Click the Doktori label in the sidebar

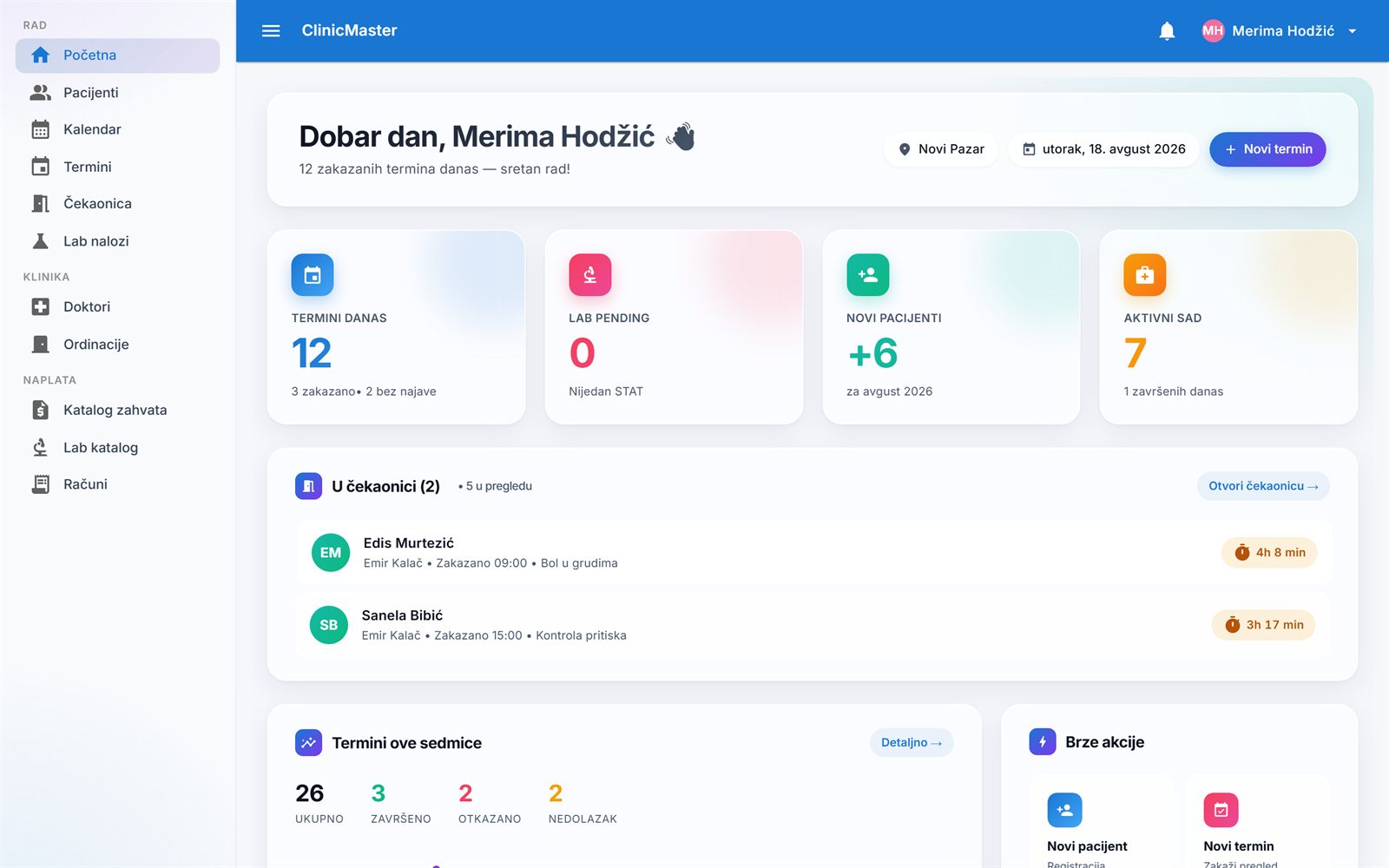[x=87, y=306]
